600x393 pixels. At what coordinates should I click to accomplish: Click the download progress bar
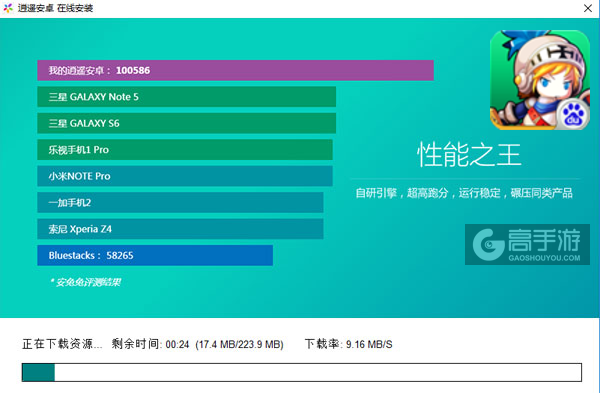click(302, 372)
